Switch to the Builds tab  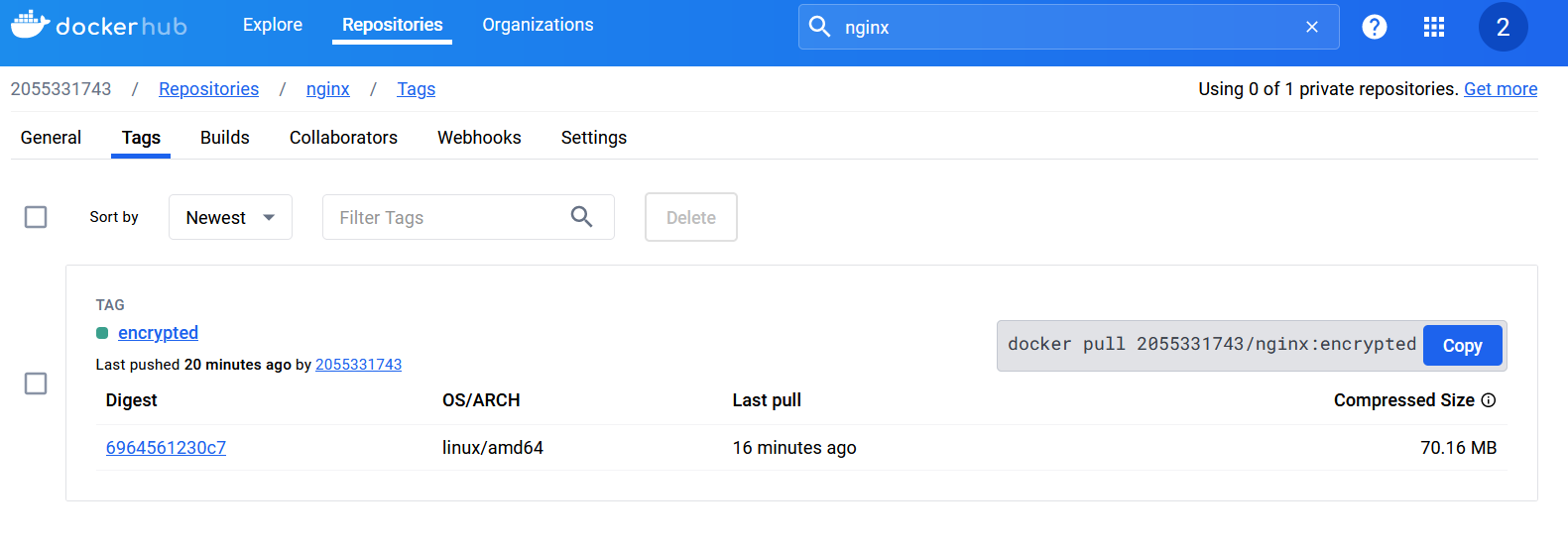[225, 138]
